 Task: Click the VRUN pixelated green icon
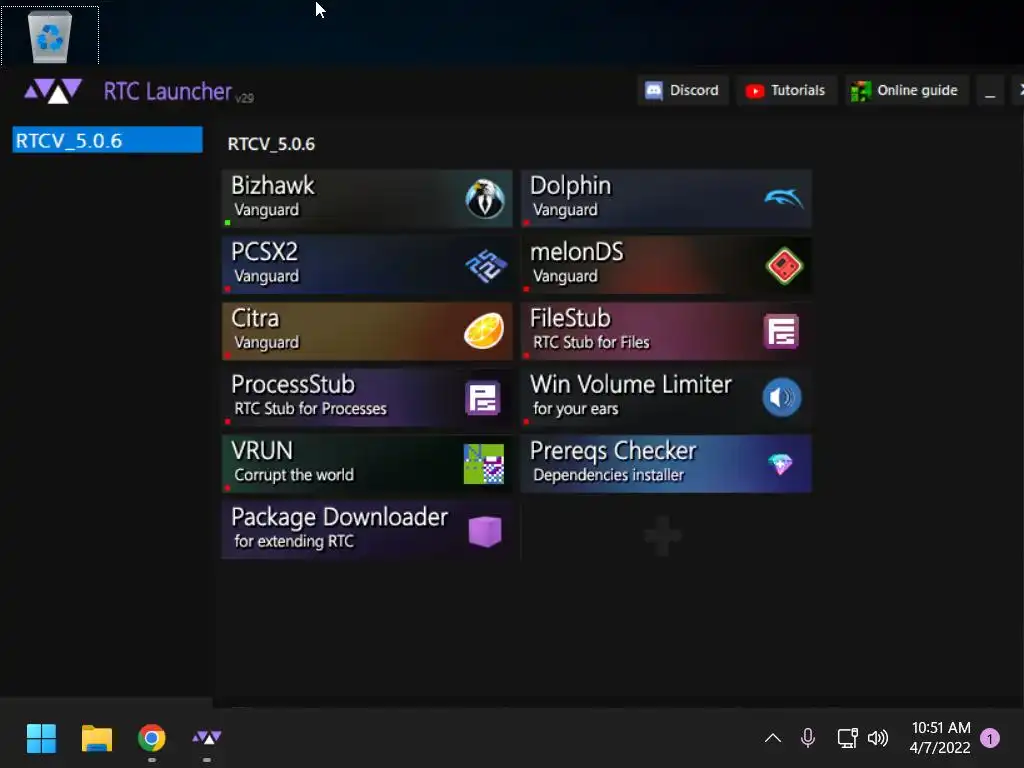click(x=483, y=464)
